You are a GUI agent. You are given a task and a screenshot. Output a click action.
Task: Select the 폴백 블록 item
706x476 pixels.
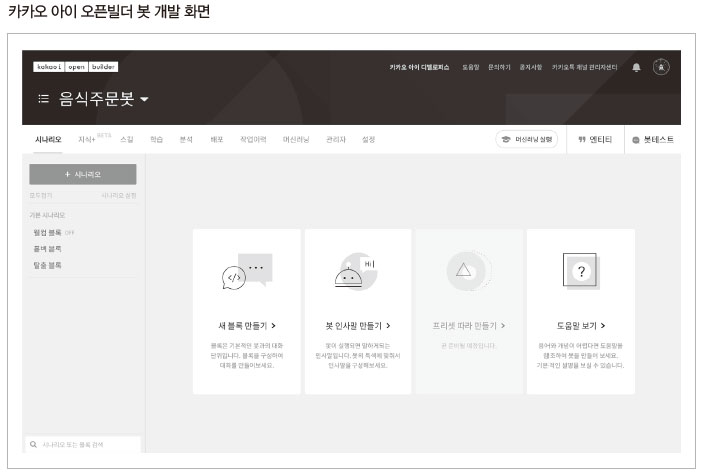(x=47, y=249)
